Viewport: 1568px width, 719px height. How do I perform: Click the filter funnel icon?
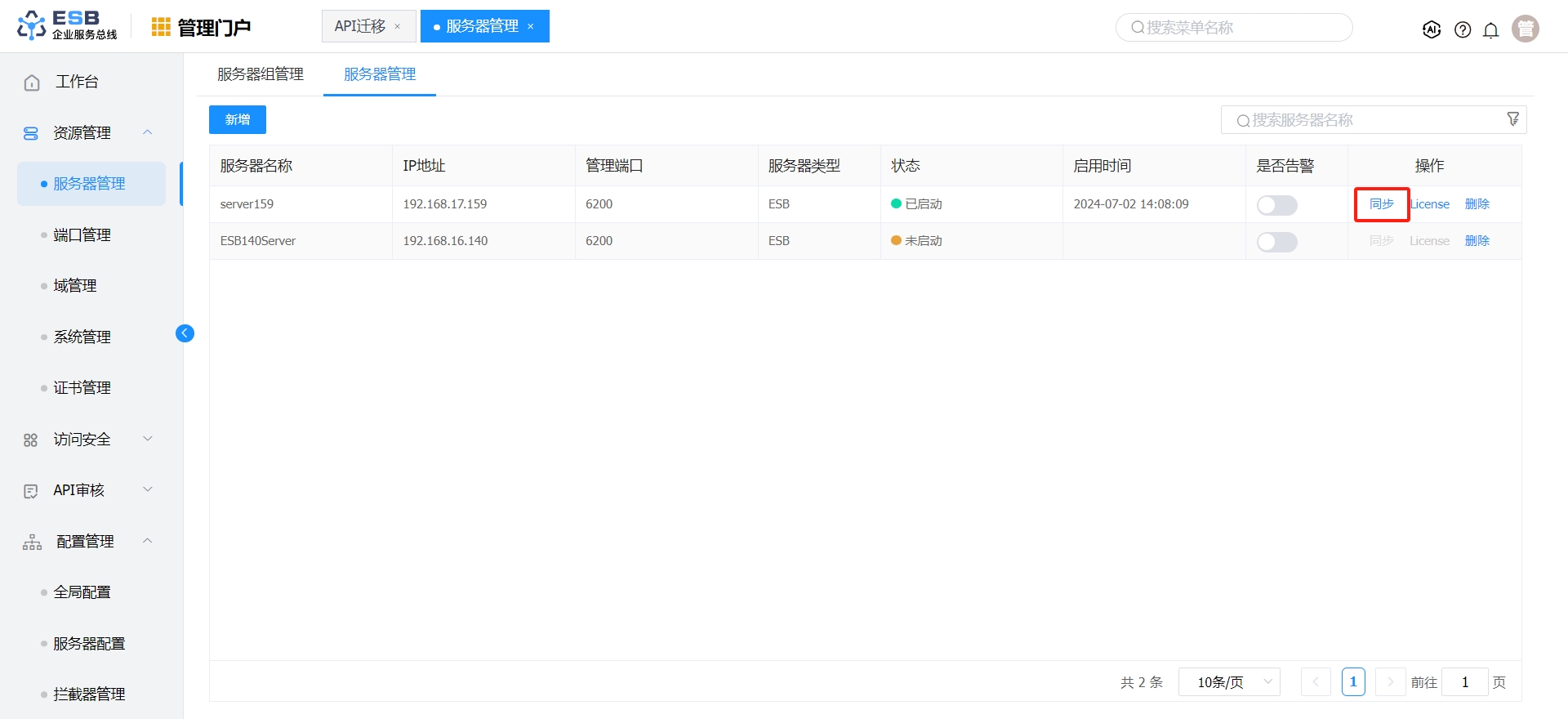point(1512,119)
